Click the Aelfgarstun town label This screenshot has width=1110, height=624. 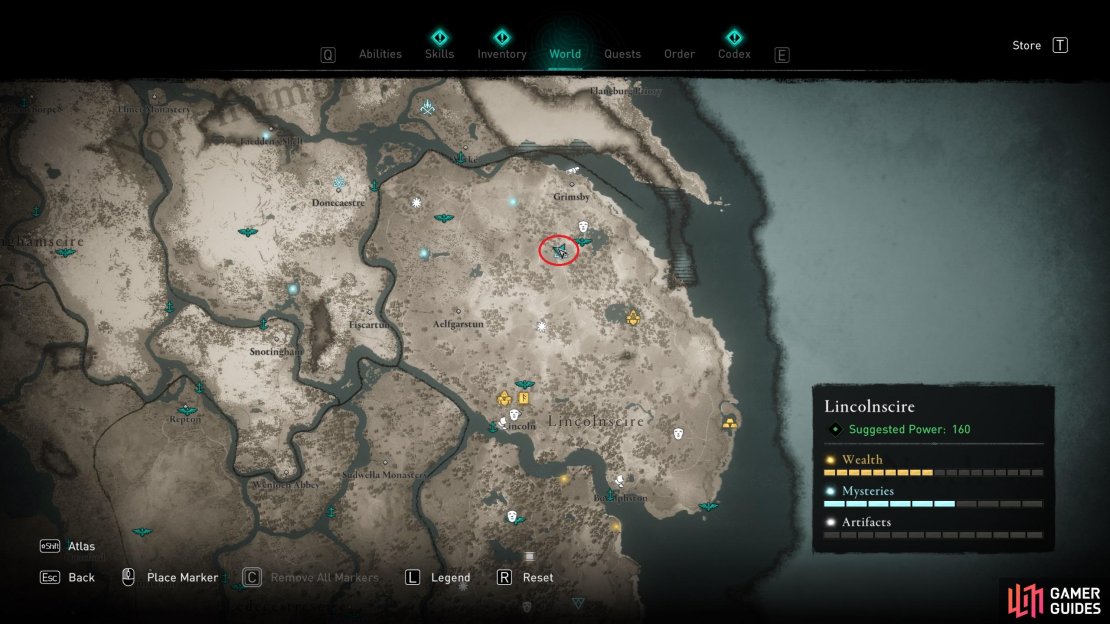click(458, 324)
